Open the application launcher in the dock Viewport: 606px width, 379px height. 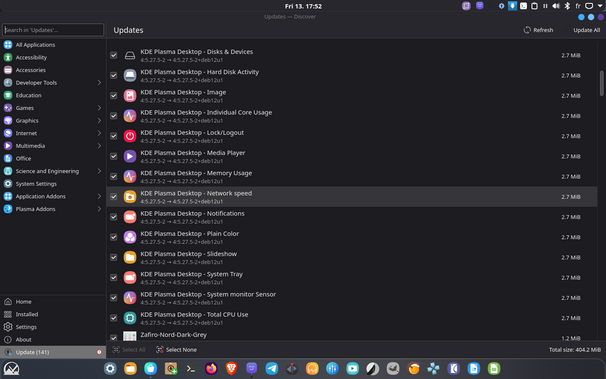(x=11, y=369)
